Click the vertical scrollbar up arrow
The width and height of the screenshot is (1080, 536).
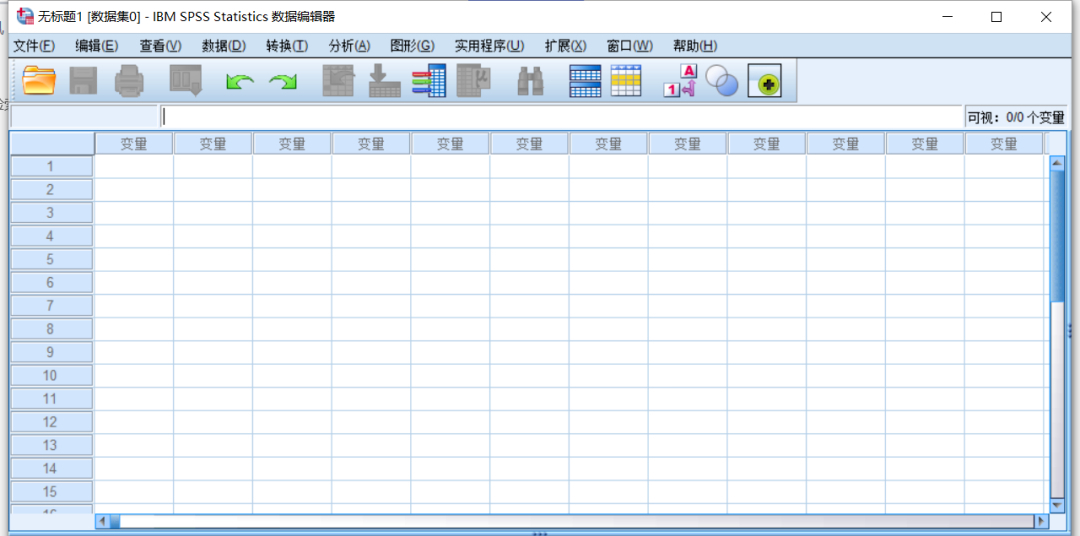pyautogui.click(x=1056, y=163)
